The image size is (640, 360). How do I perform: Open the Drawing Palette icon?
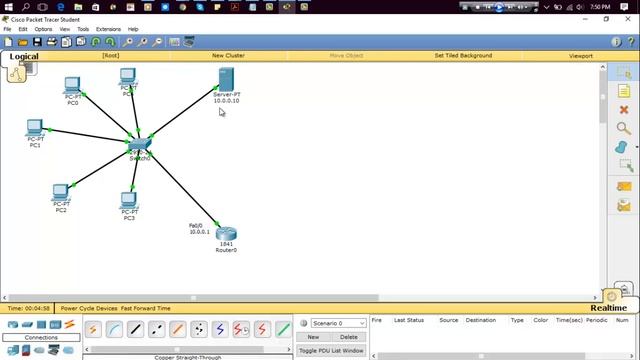point(174,42)
